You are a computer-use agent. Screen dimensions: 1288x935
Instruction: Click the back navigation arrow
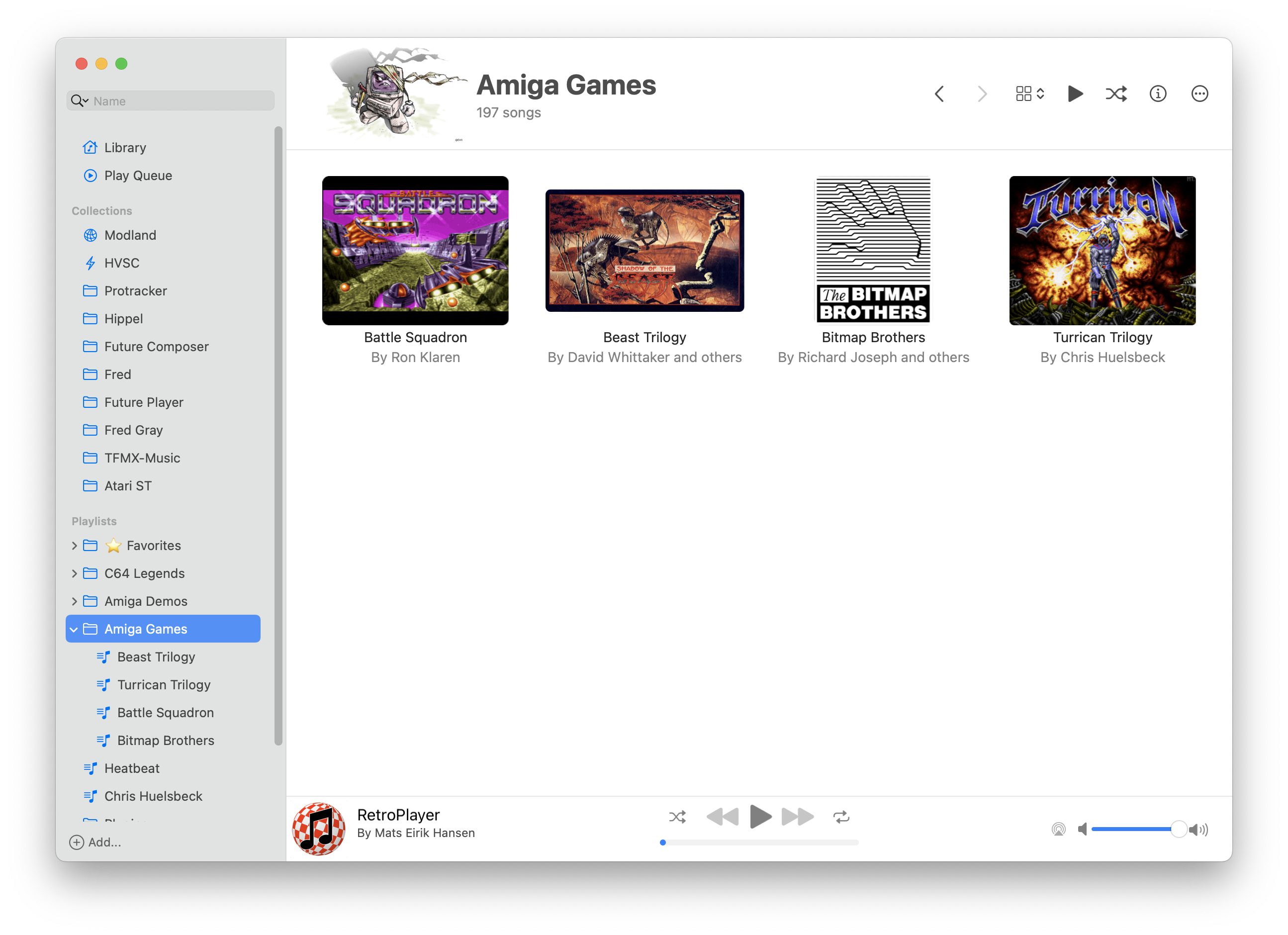(x=939, y=93)
